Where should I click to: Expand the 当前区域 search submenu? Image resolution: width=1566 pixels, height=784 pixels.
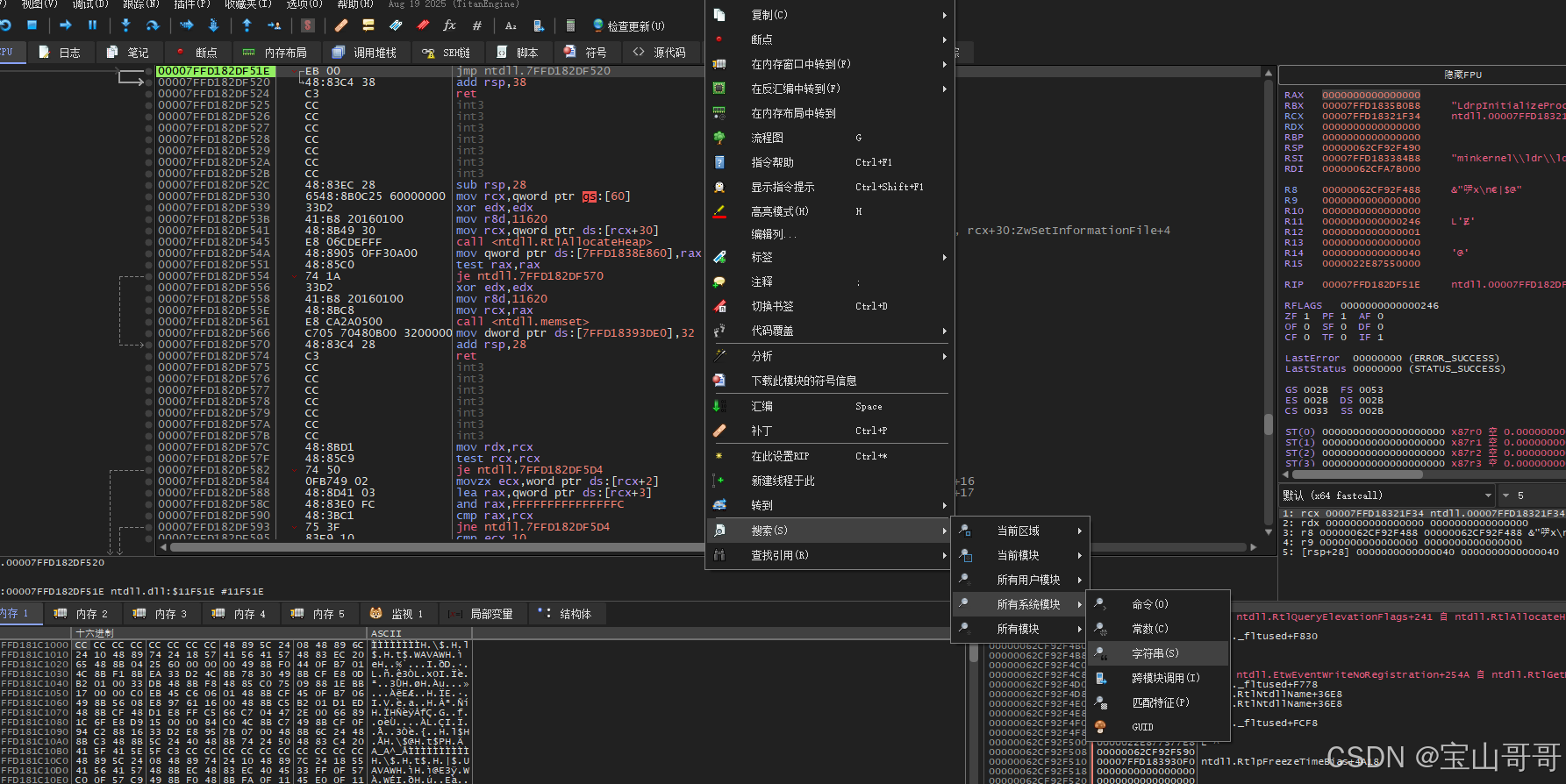click(1021, 531)
